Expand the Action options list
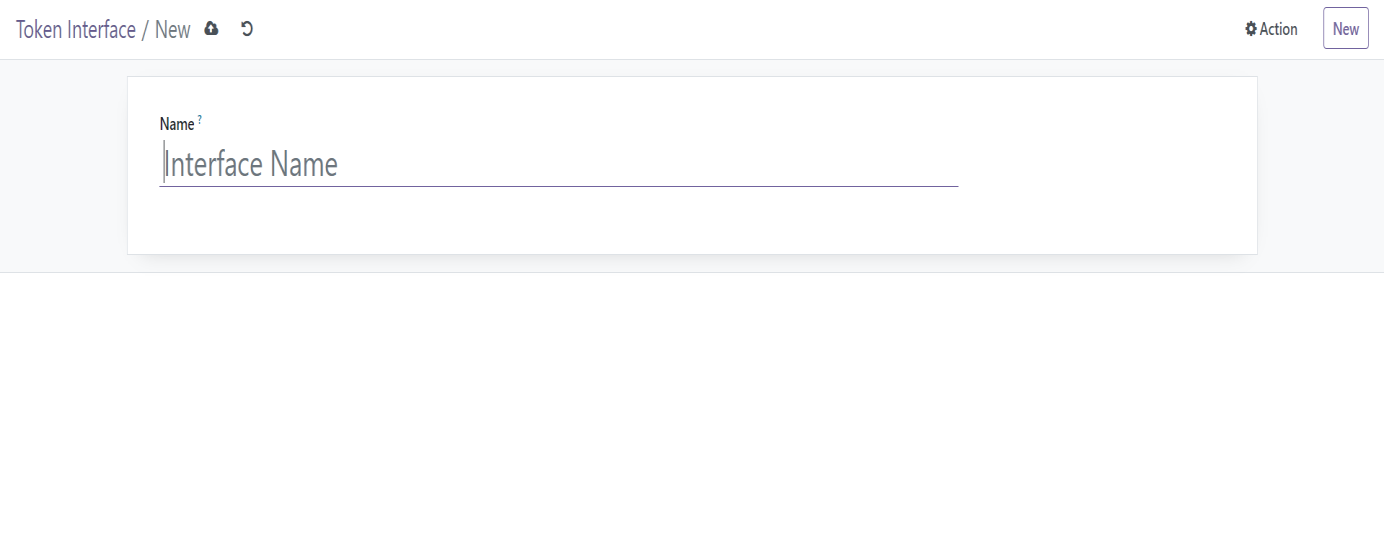1384x560 pixels. point(1271,29)
